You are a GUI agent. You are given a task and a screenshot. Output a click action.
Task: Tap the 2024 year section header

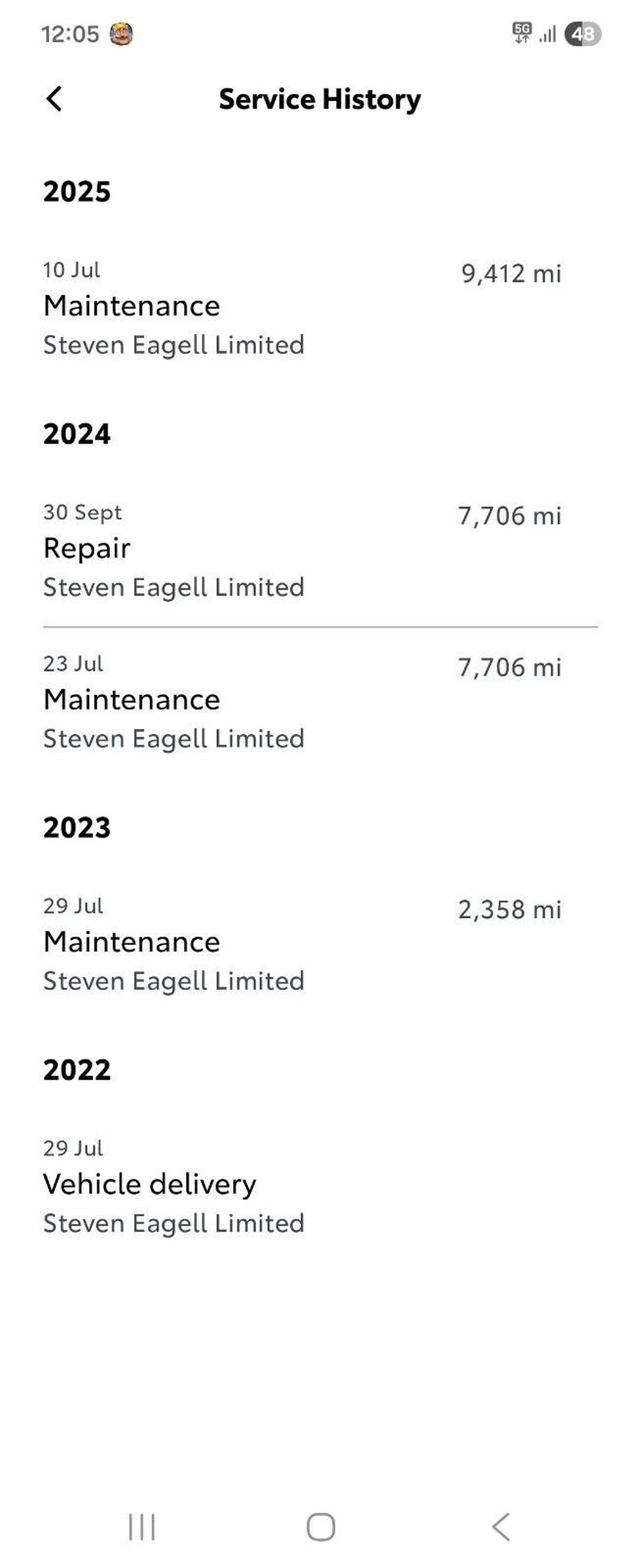77,434
